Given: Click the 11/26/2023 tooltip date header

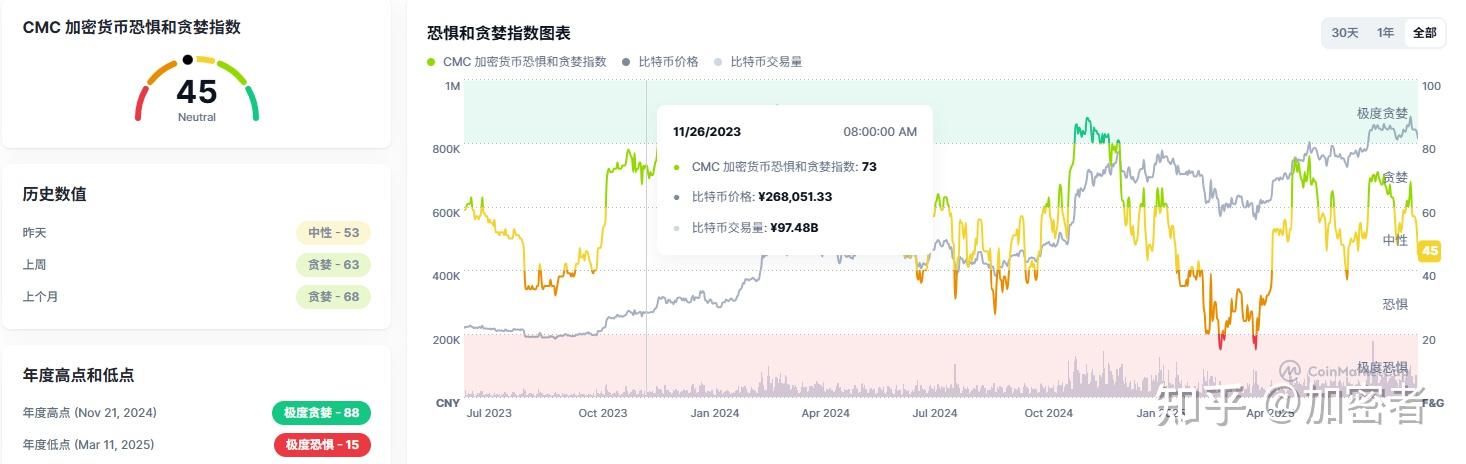Looking at the screenshot, I should pyautogui.click(x=707, y=132).
